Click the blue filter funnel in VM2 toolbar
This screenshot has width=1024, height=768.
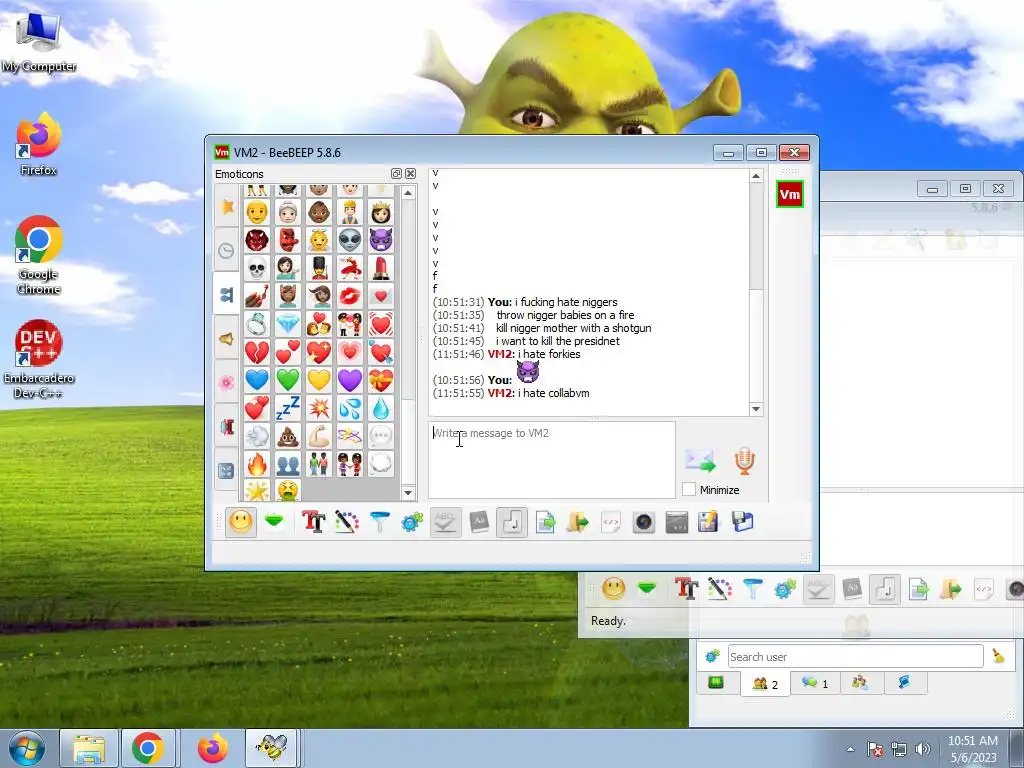(x=379, y=522)
